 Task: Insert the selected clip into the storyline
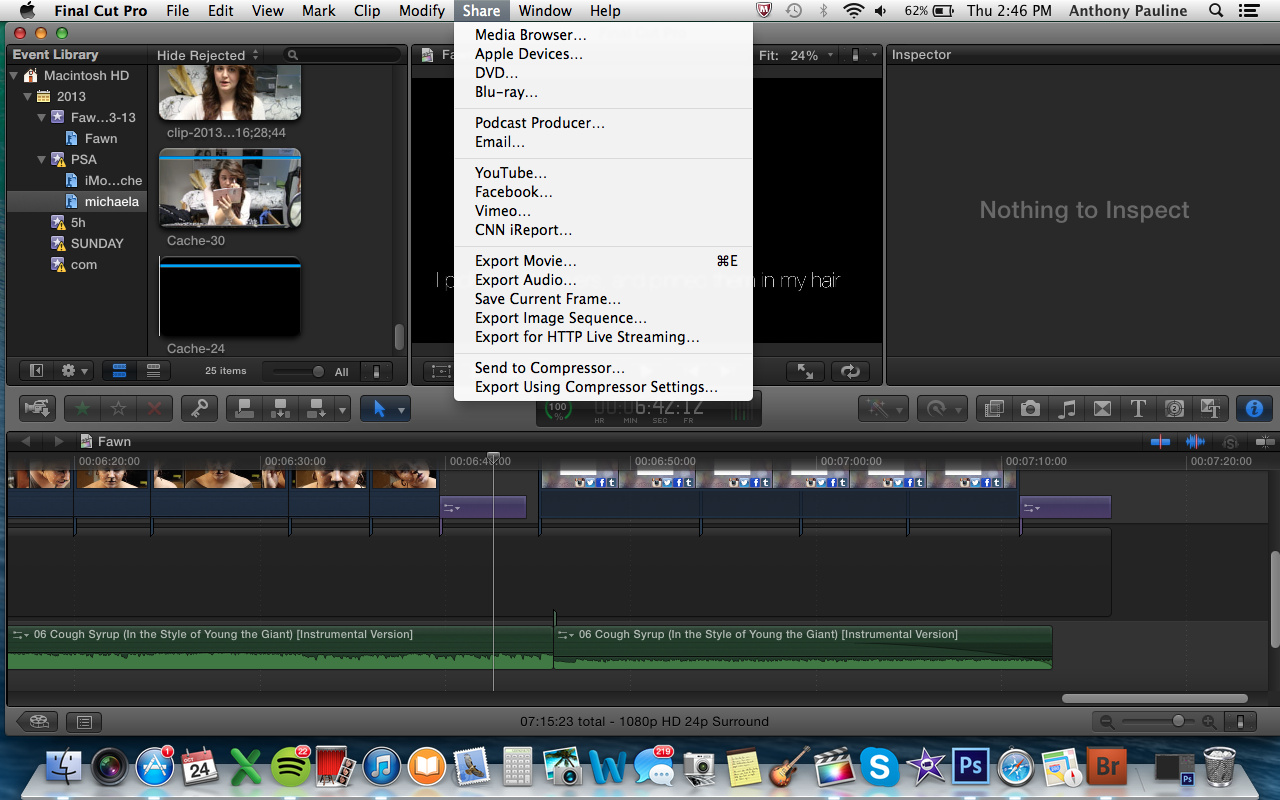pyautogui.click(x=281, y=408)
